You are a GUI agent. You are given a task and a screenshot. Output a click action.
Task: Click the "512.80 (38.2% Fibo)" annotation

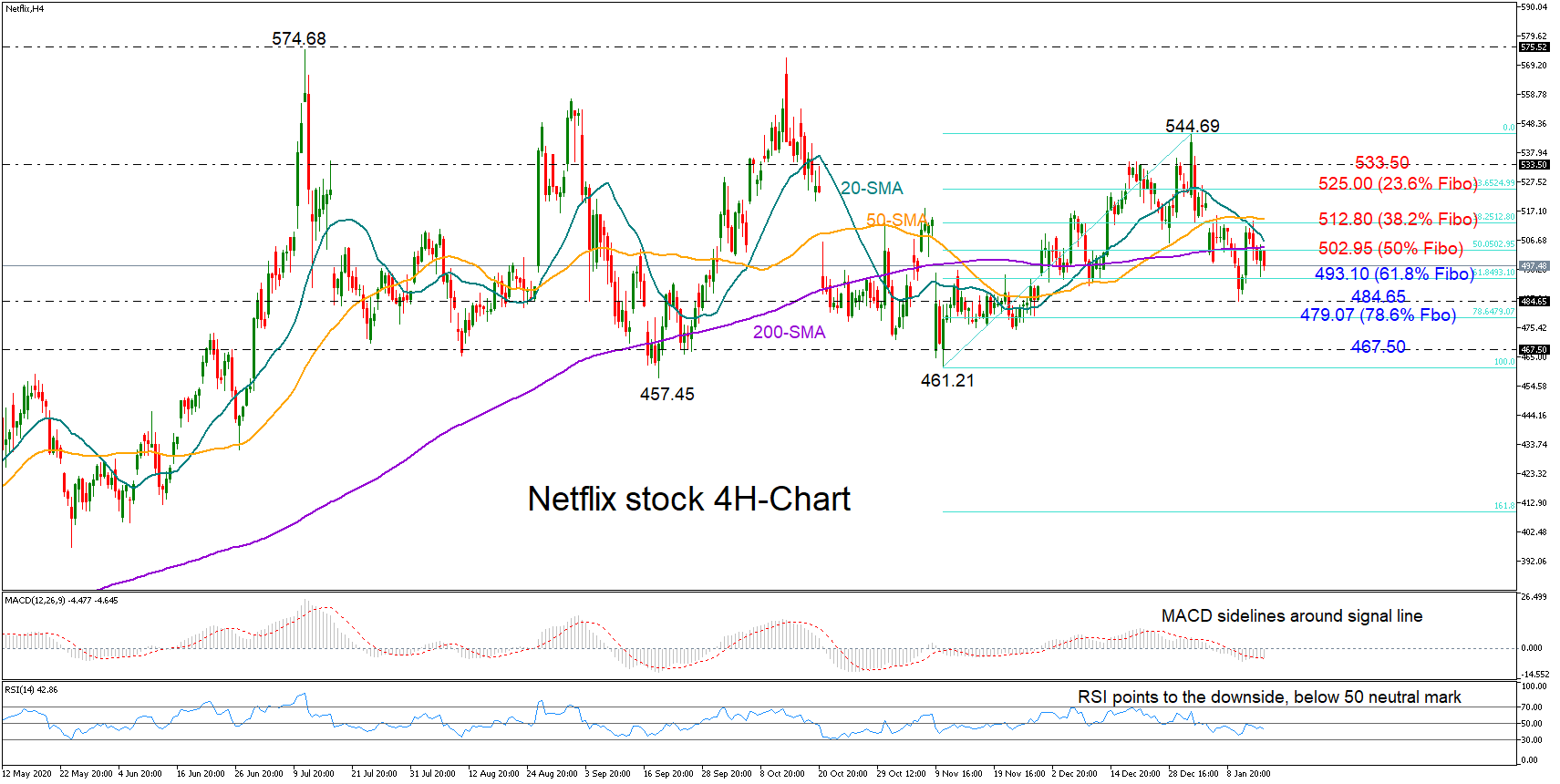(1397, 219)
